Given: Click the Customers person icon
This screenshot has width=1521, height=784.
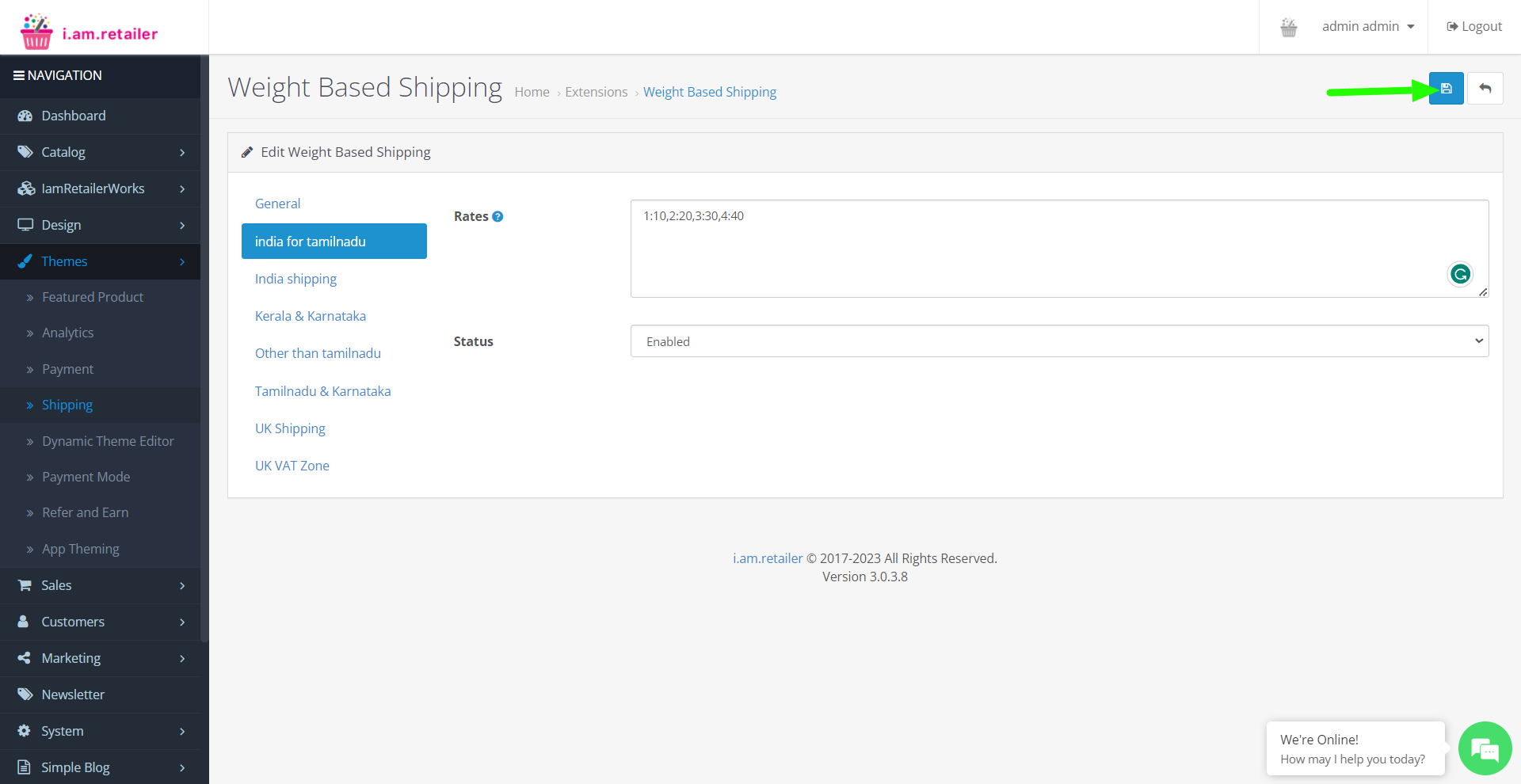Looking at the screenshot, I should tap(23, 622).
